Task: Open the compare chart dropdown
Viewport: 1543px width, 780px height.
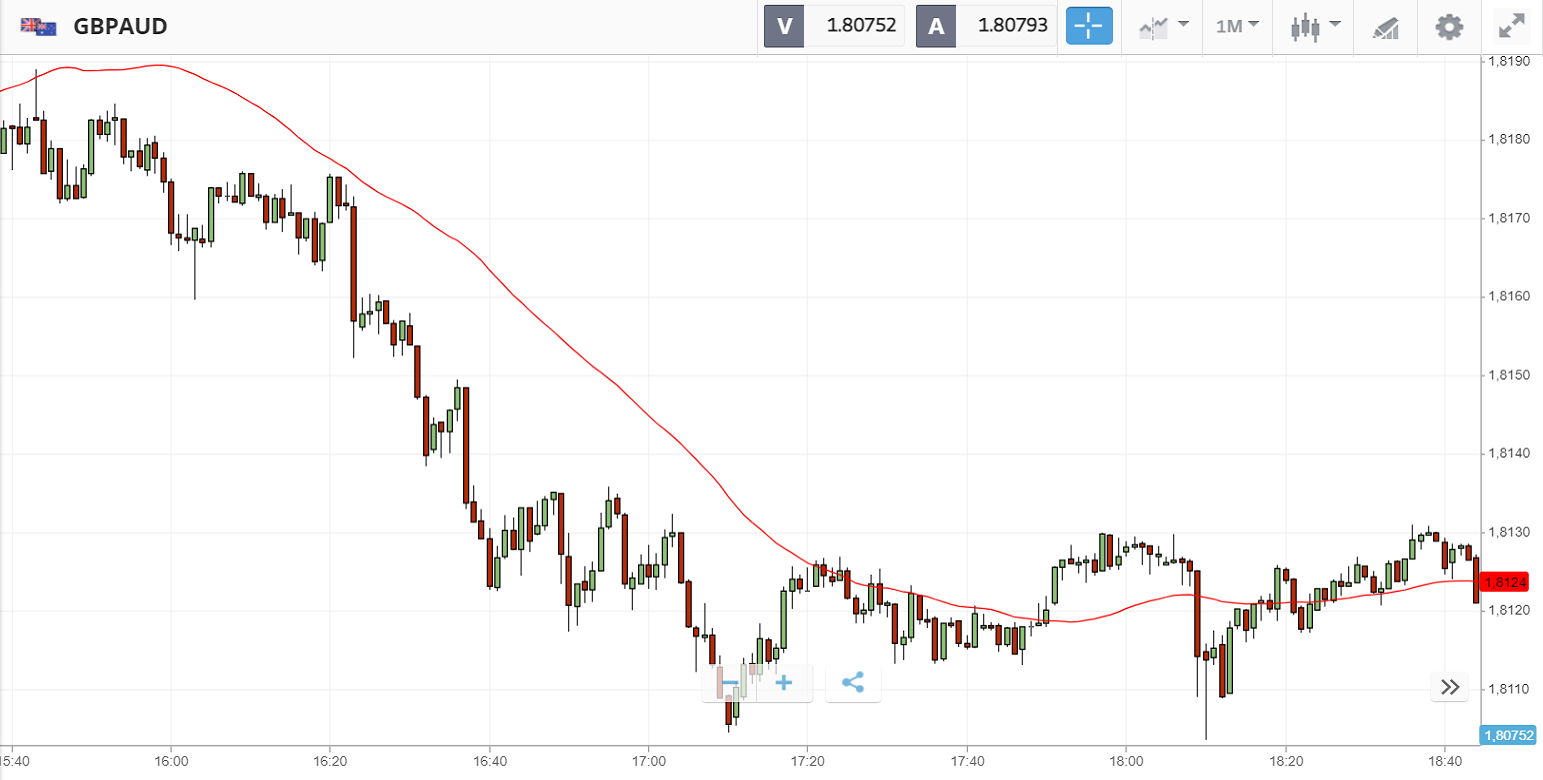Action: pos(1163,26)
